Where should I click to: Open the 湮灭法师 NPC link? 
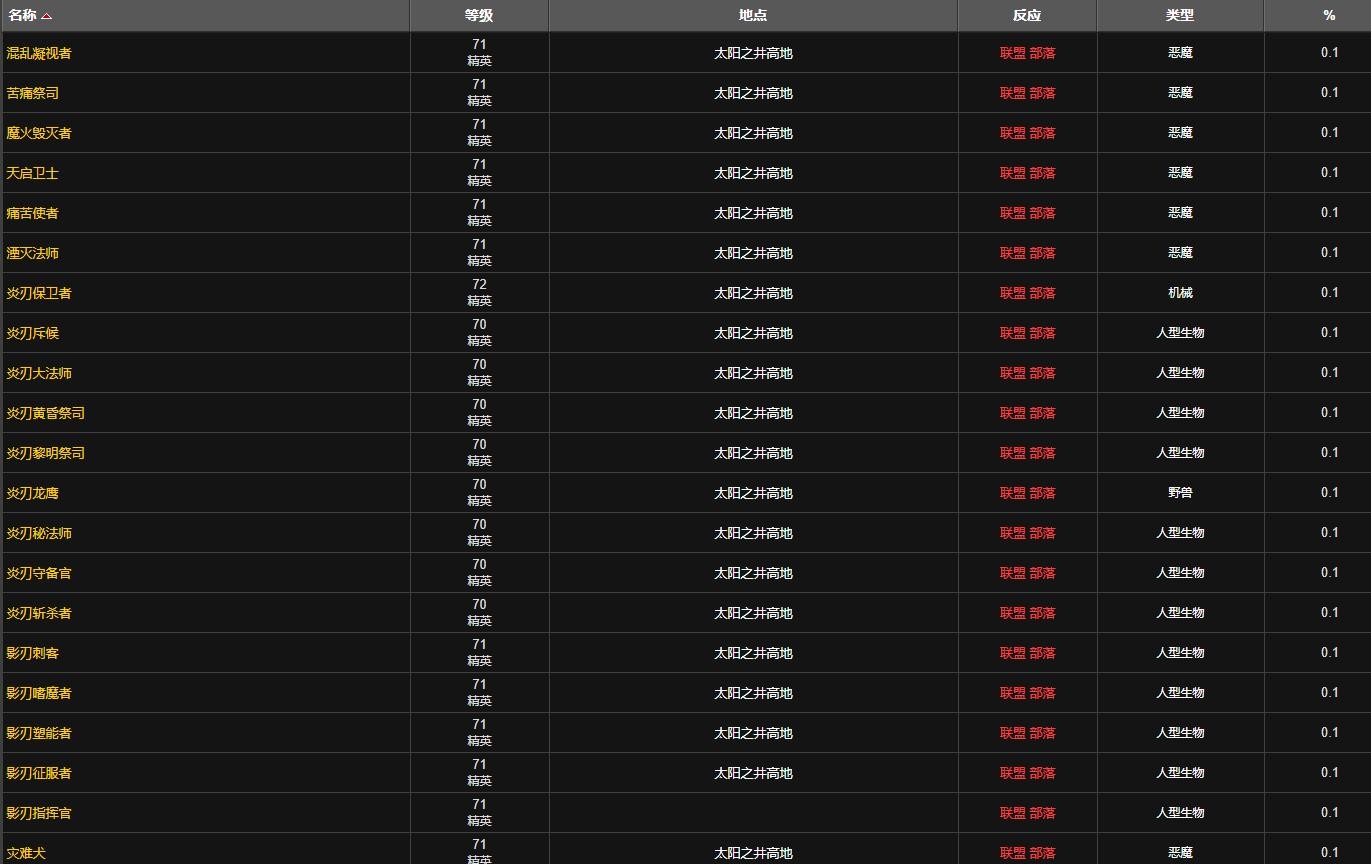(32, 253)
